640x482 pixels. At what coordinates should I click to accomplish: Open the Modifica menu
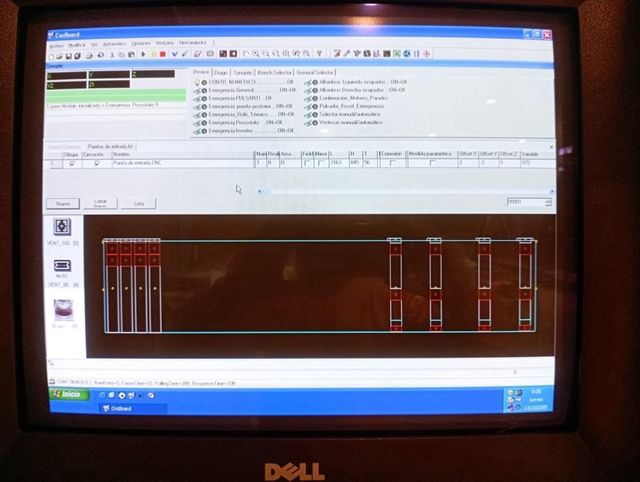point(77,45)
